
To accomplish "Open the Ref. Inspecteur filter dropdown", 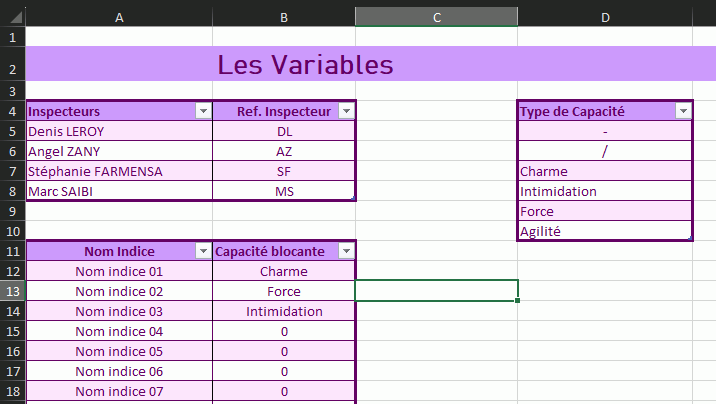I will click(346, 111).
